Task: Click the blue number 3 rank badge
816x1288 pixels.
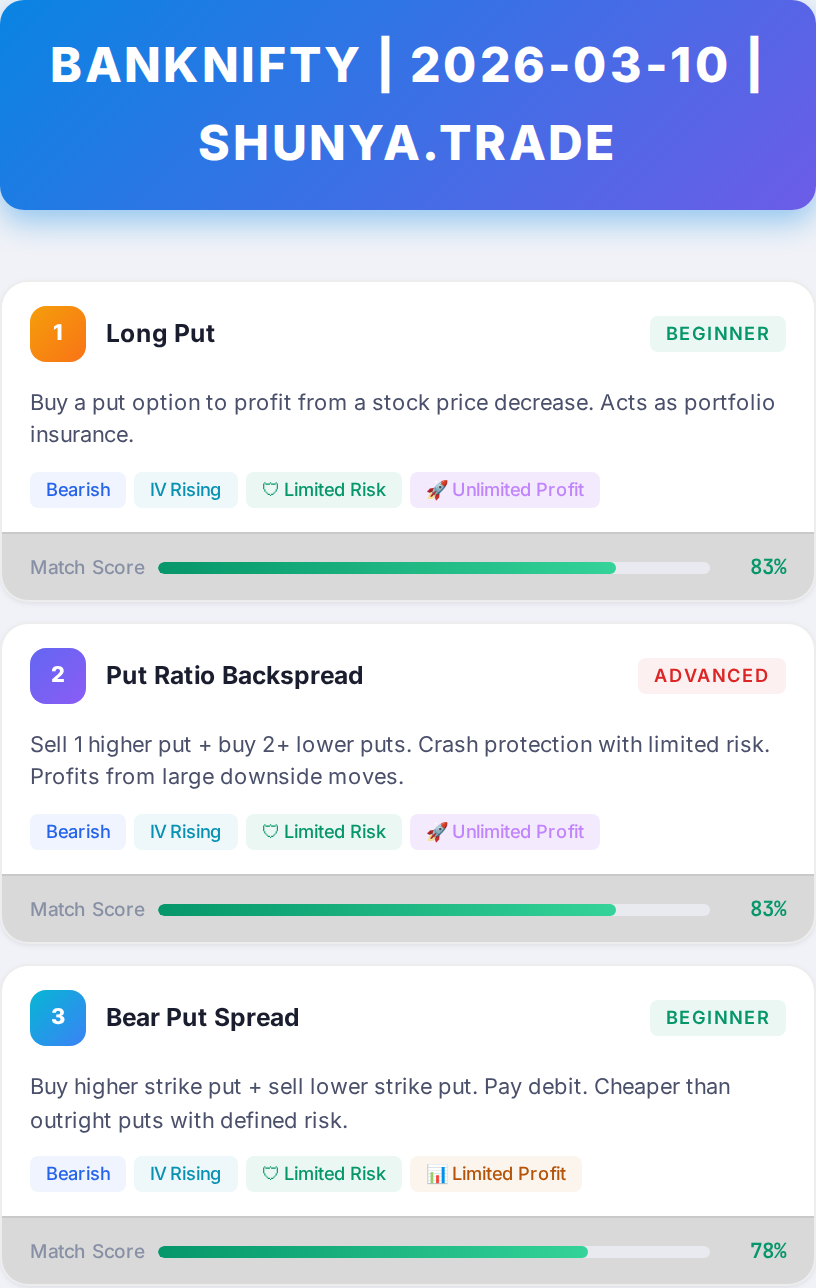Action: pos(58,1017)
